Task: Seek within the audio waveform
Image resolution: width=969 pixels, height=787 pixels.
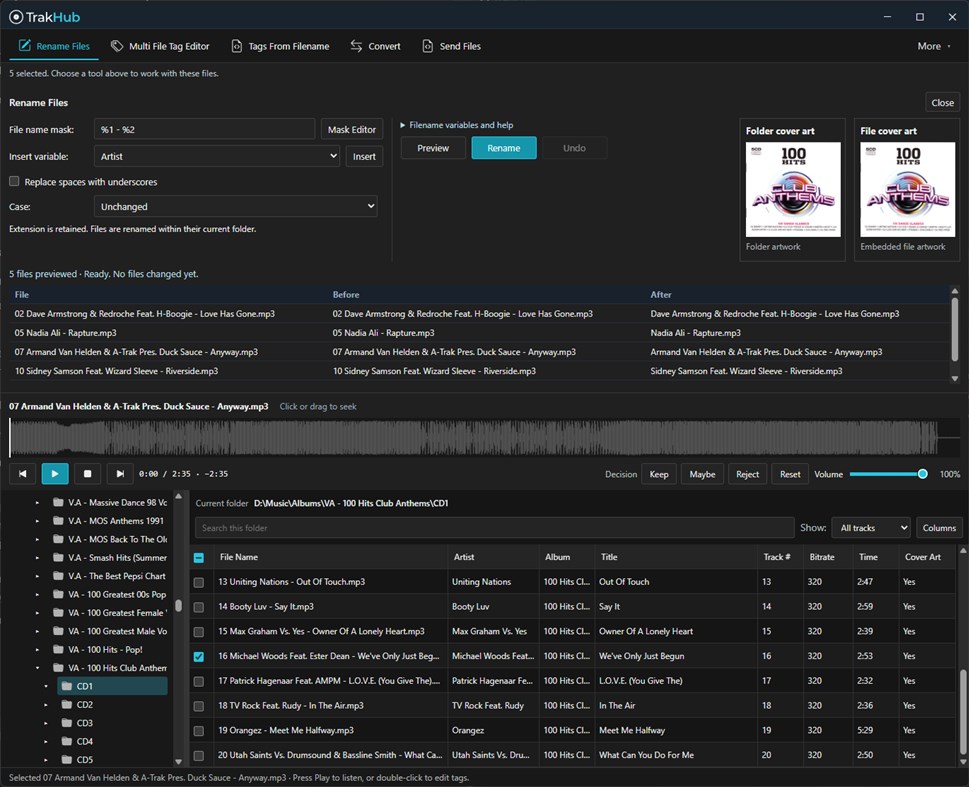Action: [484, 437]
